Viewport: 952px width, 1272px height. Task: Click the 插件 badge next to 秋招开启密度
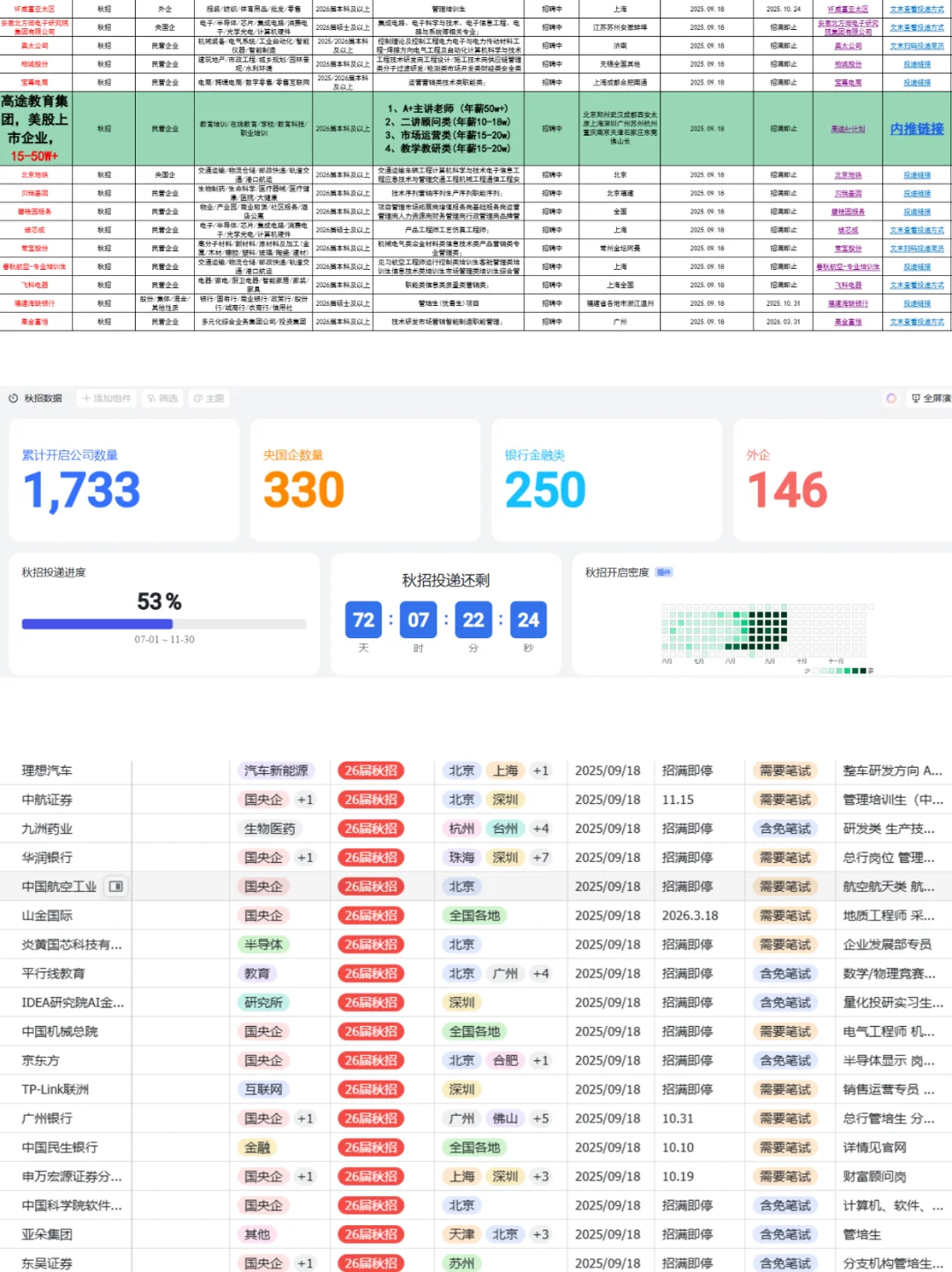pyautogui.click(x=664, y=572)
